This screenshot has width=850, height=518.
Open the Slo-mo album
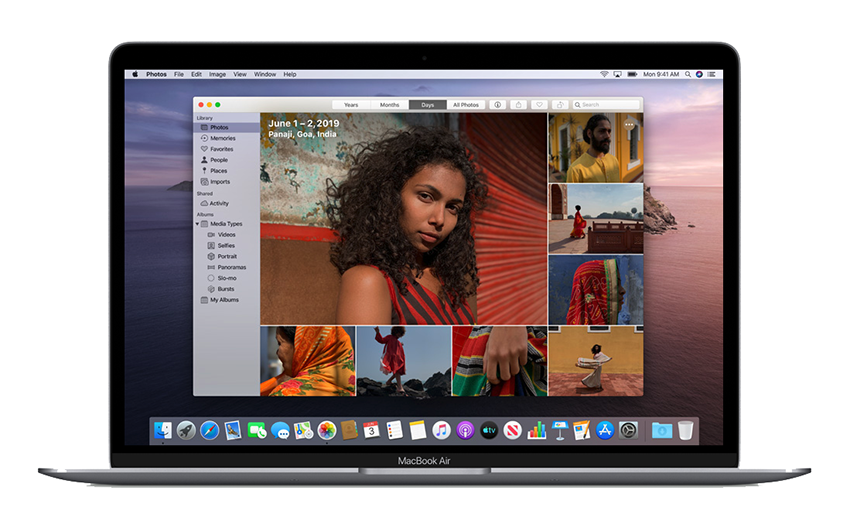point(227,278)
